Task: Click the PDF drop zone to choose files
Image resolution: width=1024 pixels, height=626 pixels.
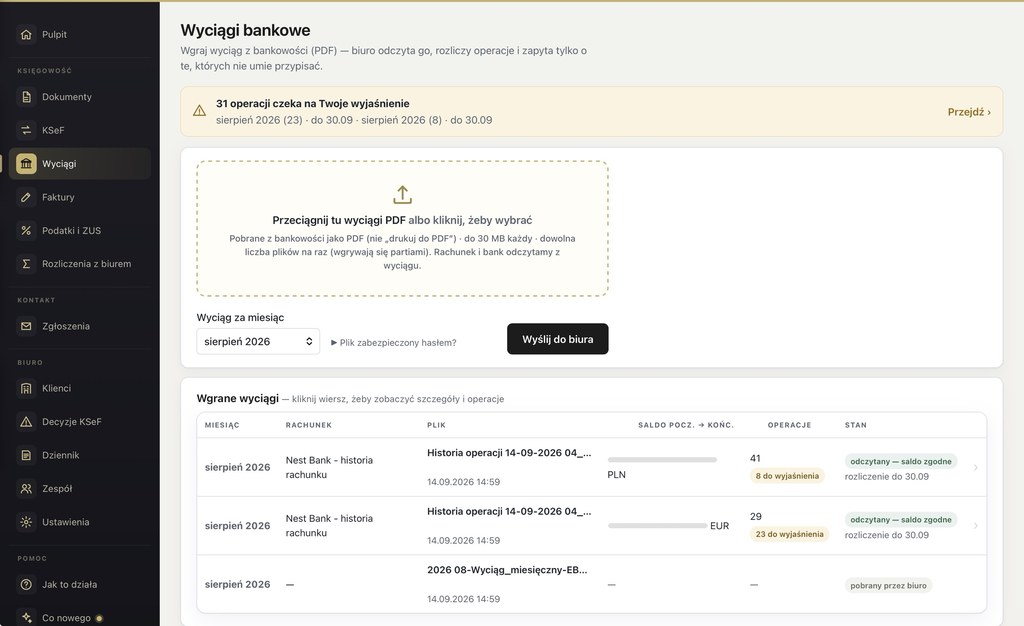Action: click(x=402, y=228)
